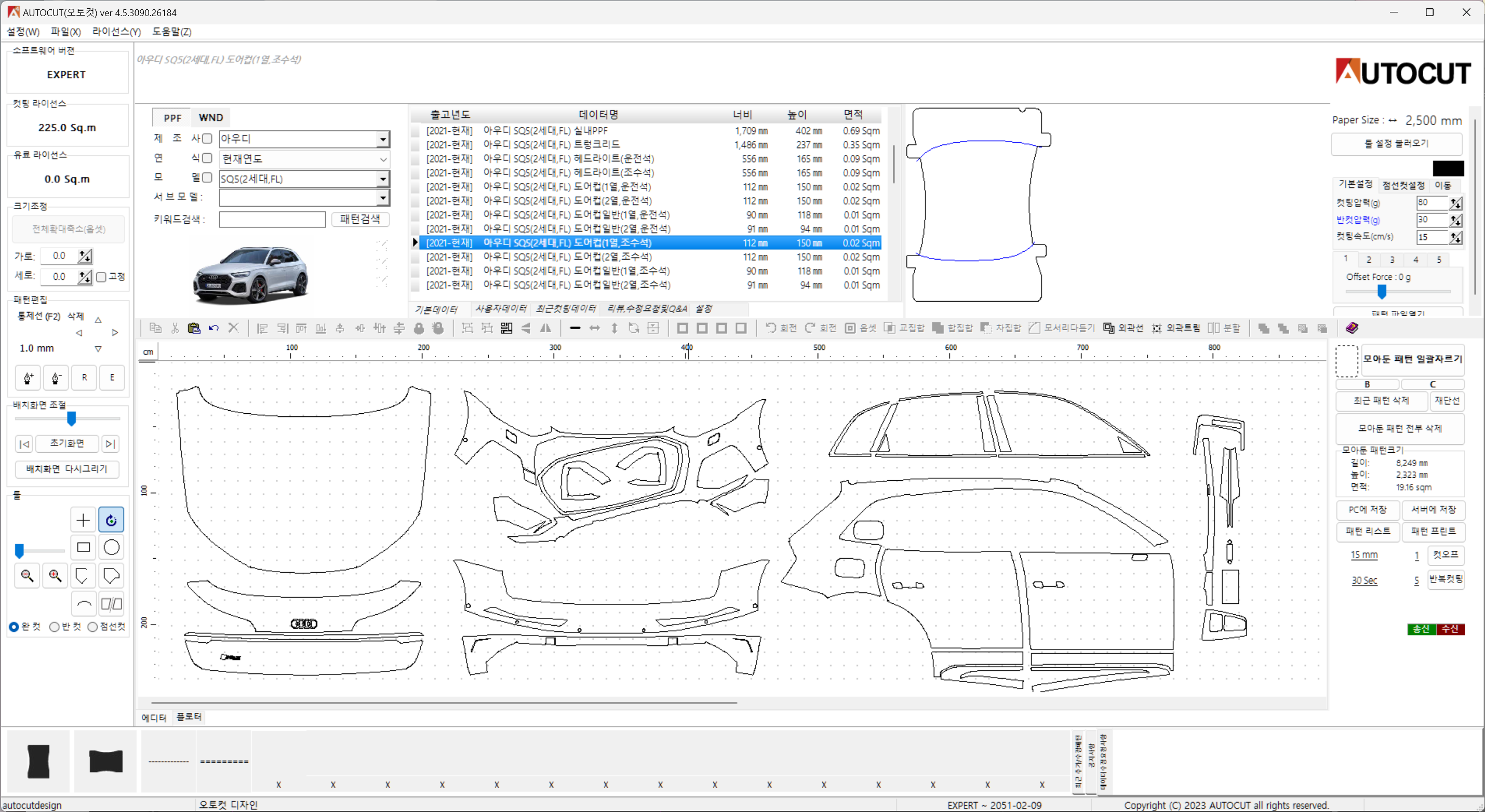Select the circle drawing tool
The width and height of the screenshot is (1485, 812).
[x=111, y=547]
